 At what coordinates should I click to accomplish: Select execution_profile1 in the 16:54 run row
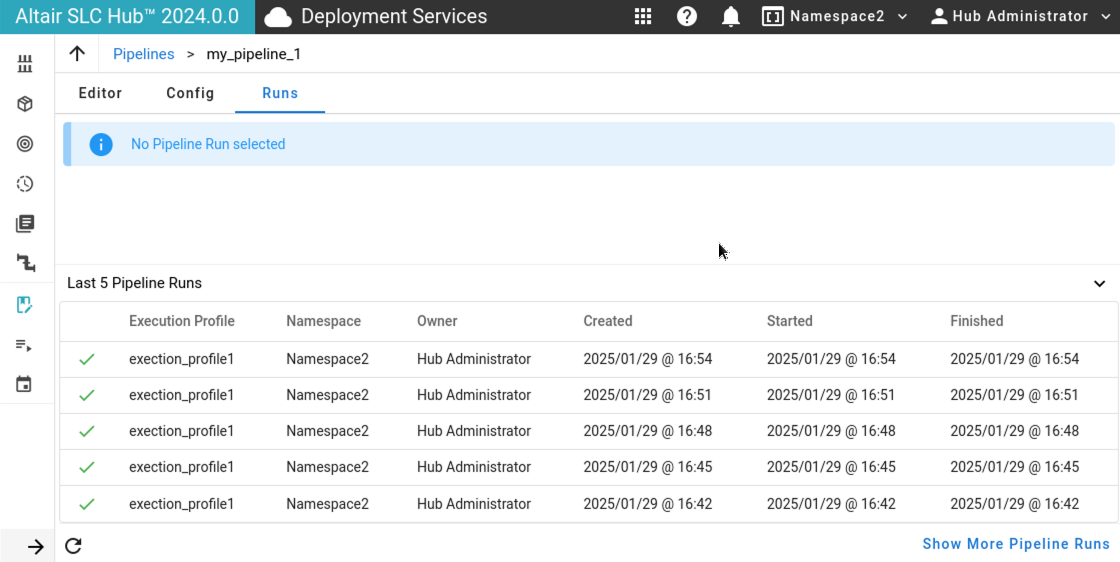tap(181, 359)
